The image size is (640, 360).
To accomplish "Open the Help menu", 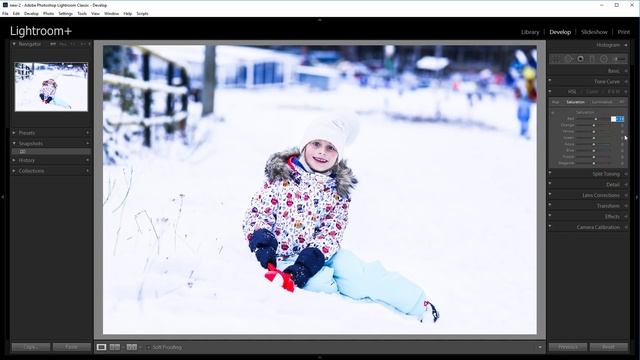I will click(128, 13).
